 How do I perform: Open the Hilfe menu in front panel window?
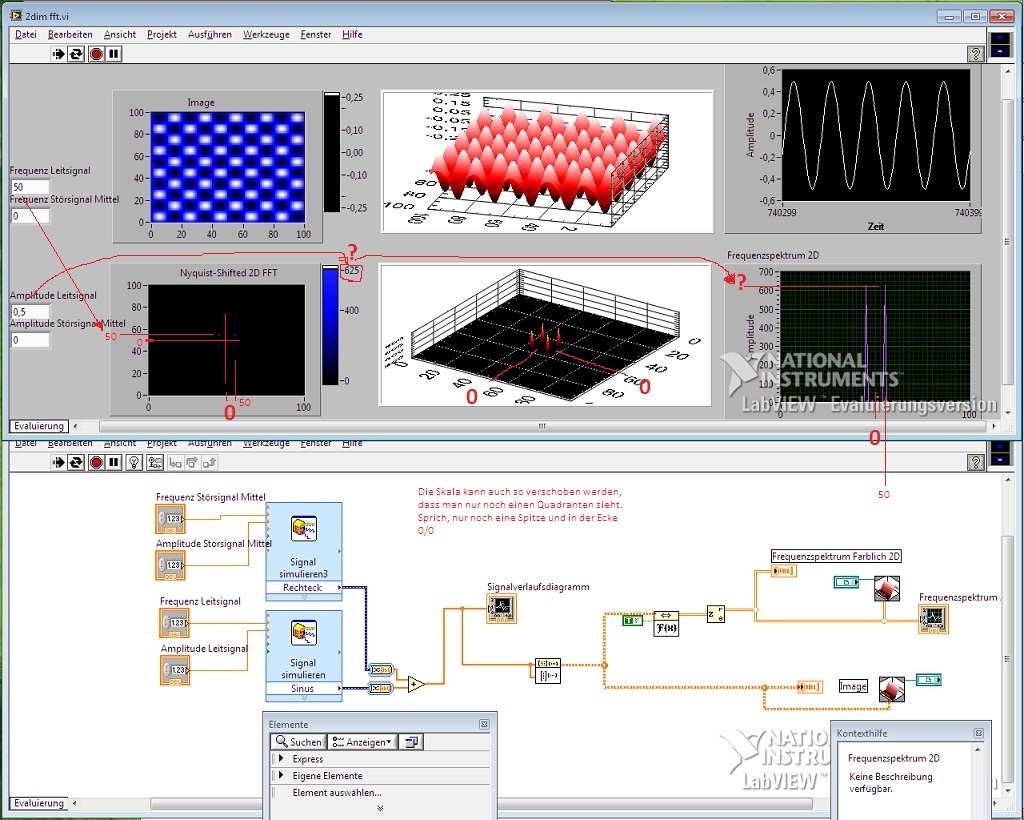(352, 35)
